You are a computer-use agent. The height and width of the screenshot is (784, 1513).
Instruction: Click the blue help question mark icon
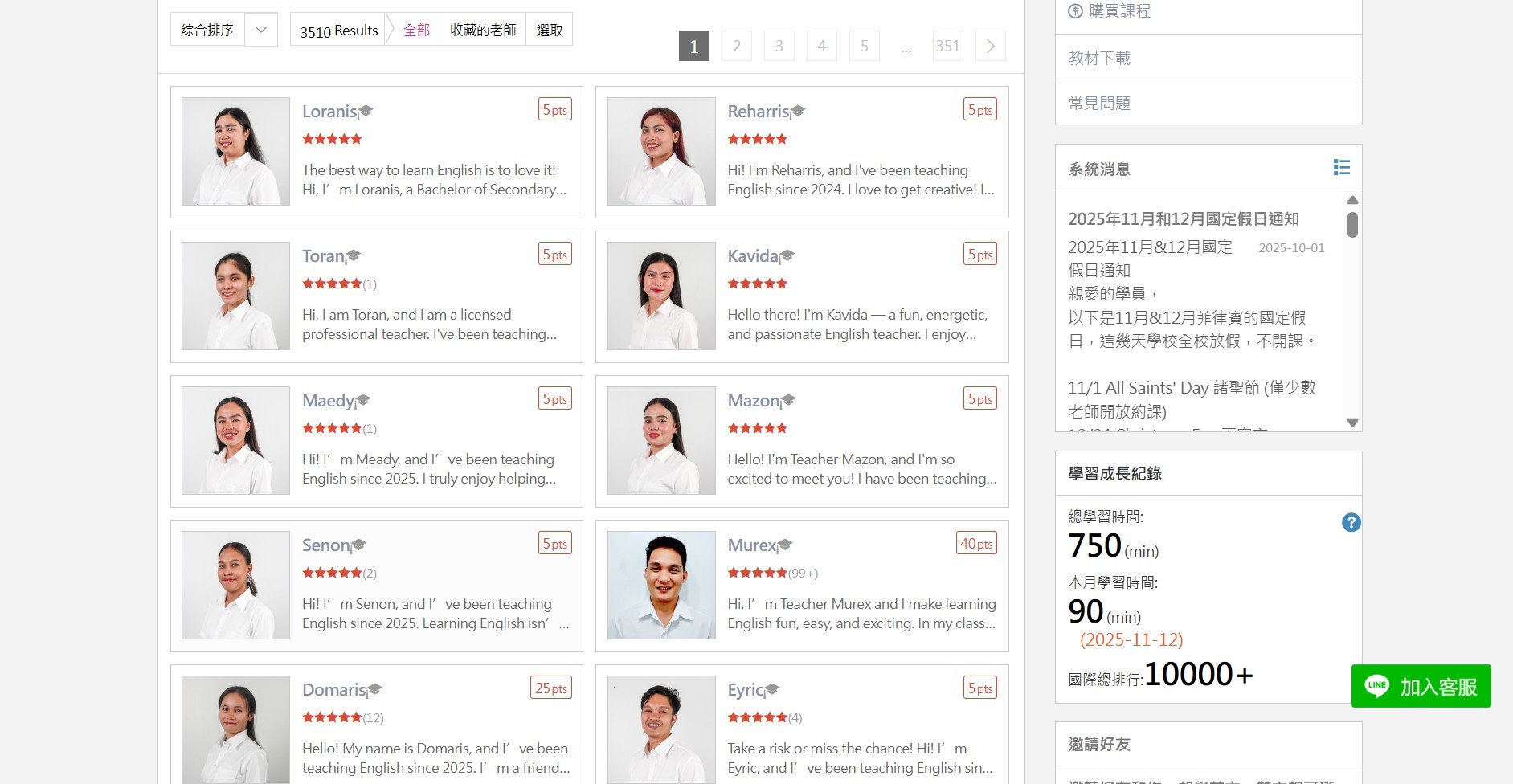click(1351, 523)
